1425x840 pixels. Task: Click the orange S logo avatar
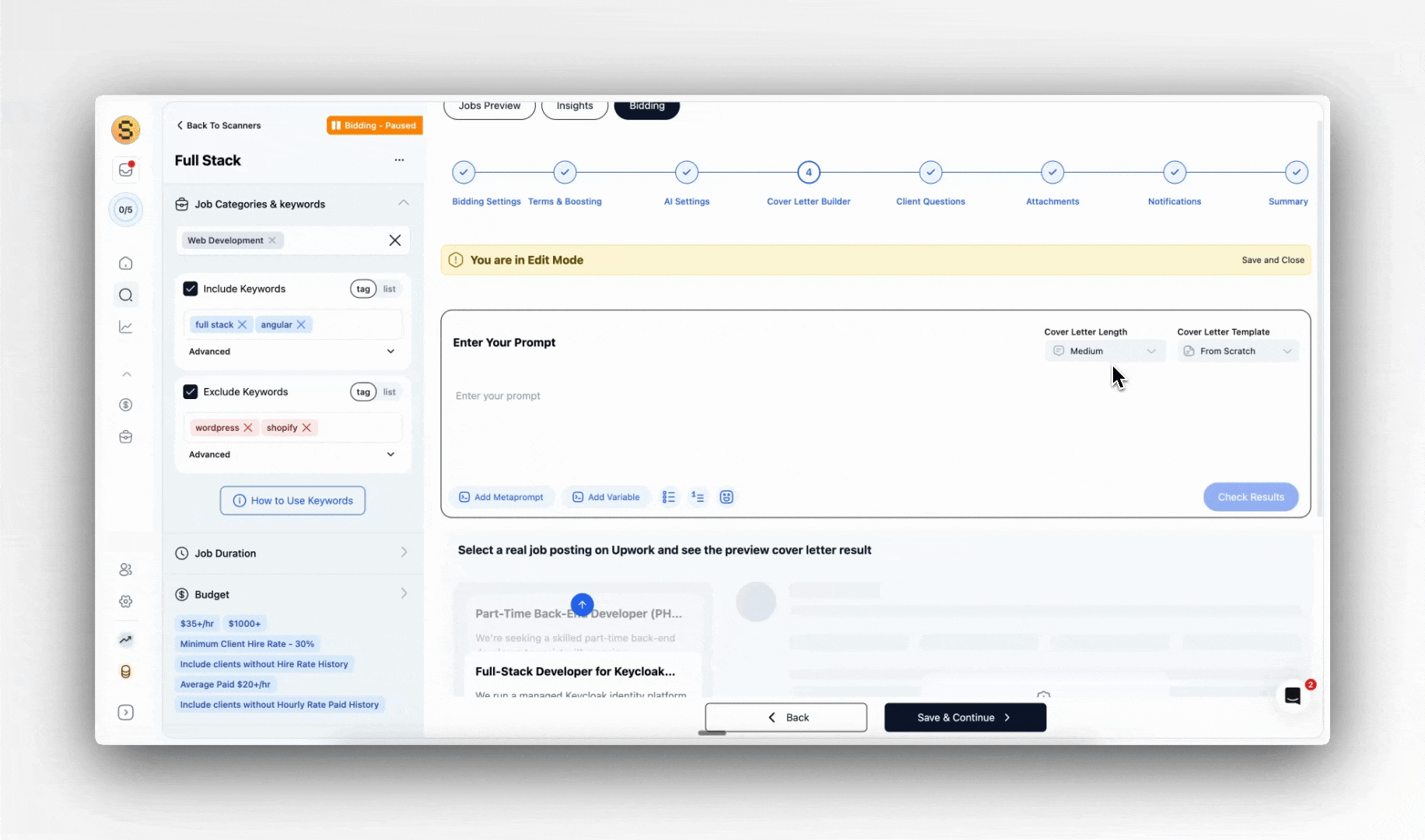pos(125,130)
